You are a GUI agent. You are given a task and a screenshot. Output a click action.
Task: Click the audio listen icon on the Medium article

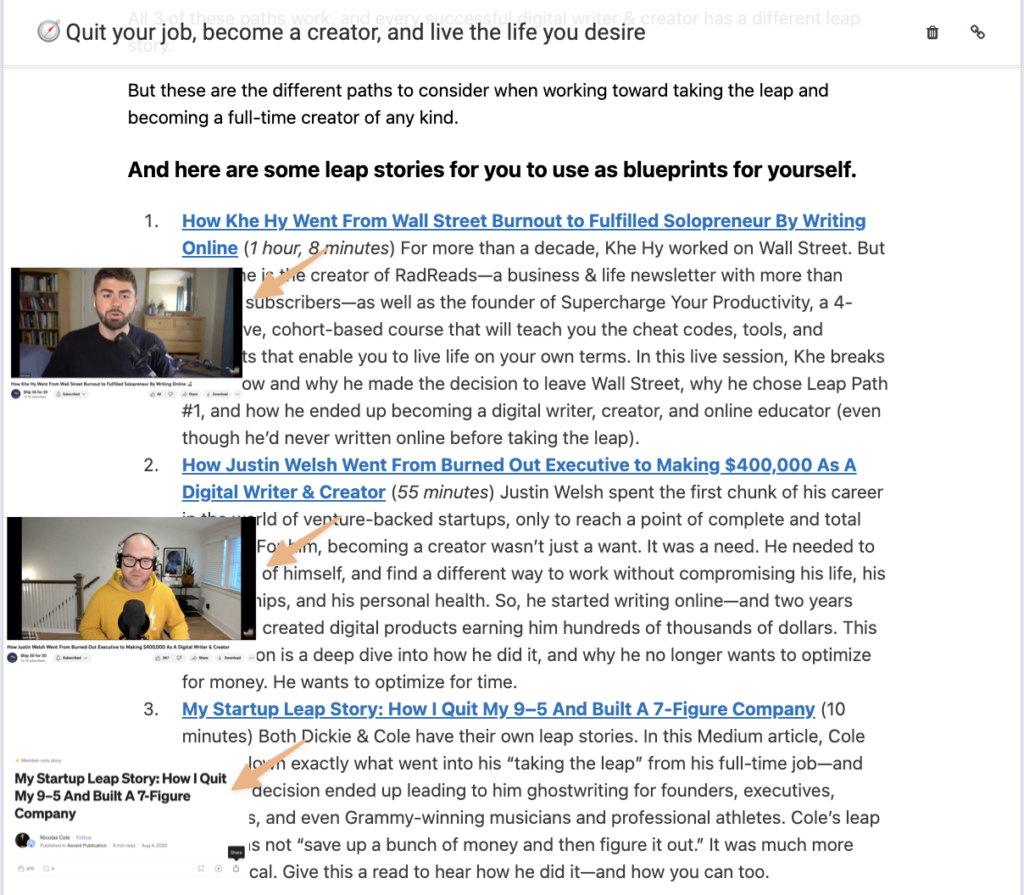coord(218,868)
